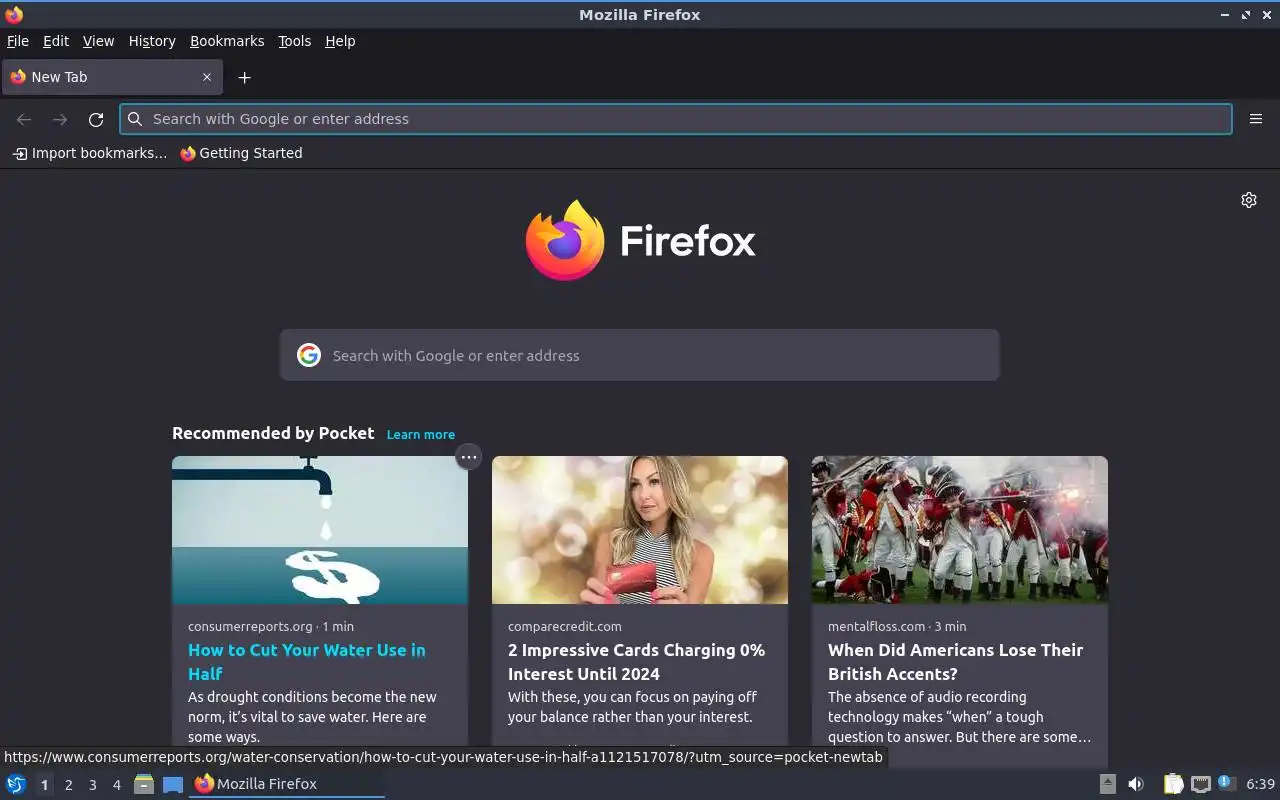
Task: Open the Help menu
Action: tap(340, 41)
